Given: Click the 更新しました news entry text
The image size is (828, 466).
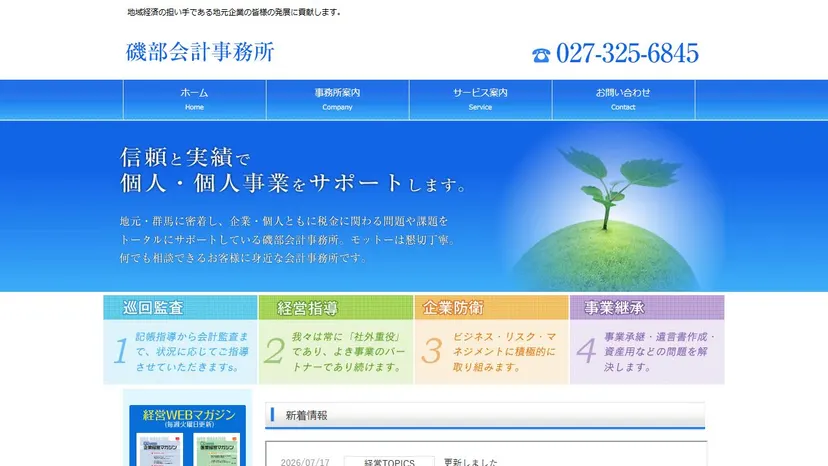Looking at the screenshot, I should [471, 462].
